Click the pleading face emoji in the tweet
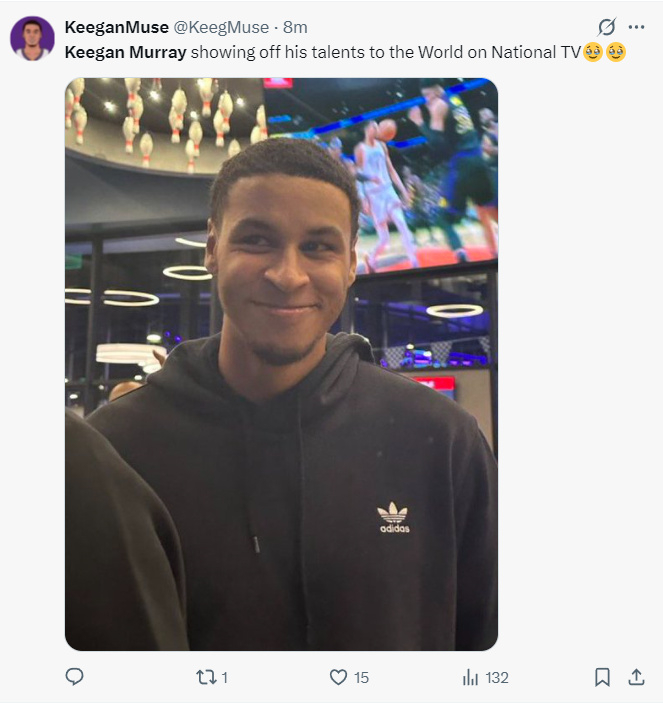Image resolution: width=663 pixels, height=703 pixels. pyautogui.click(x=593, y=52)
